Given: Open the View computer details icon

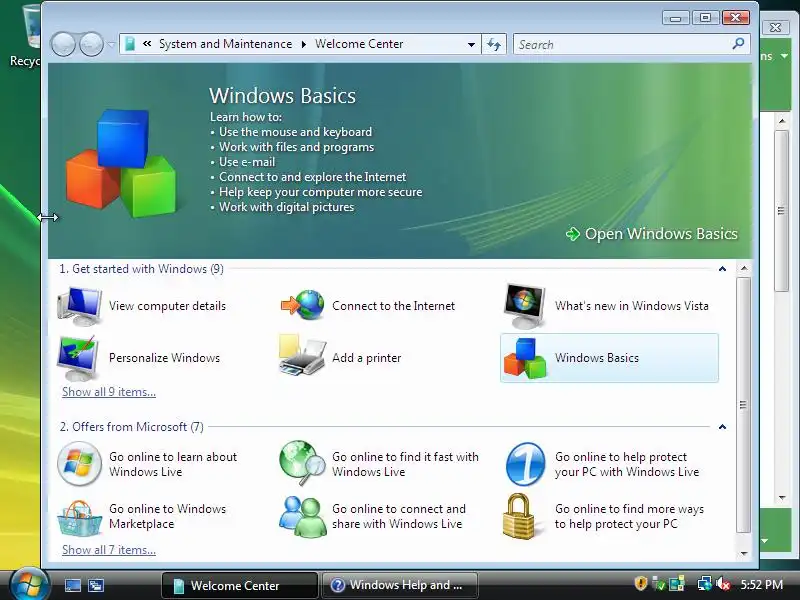Looking at the screenshot, I should point(80,306).
